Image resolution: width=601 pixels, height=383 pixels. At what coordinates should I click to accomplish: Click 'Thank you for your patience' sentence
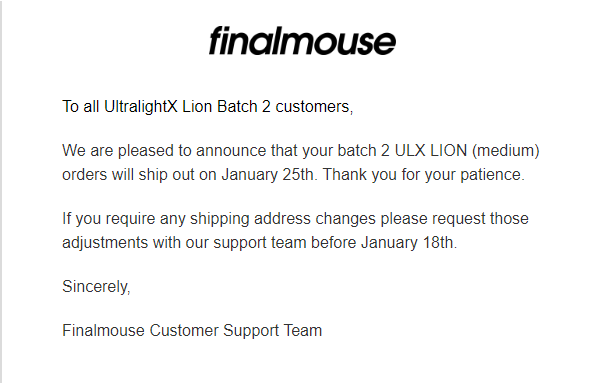point(422,175)
